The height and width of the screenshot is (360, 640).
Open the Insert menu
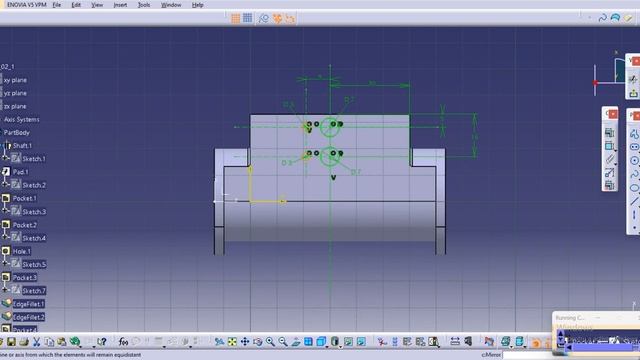(x=120, y=5)
